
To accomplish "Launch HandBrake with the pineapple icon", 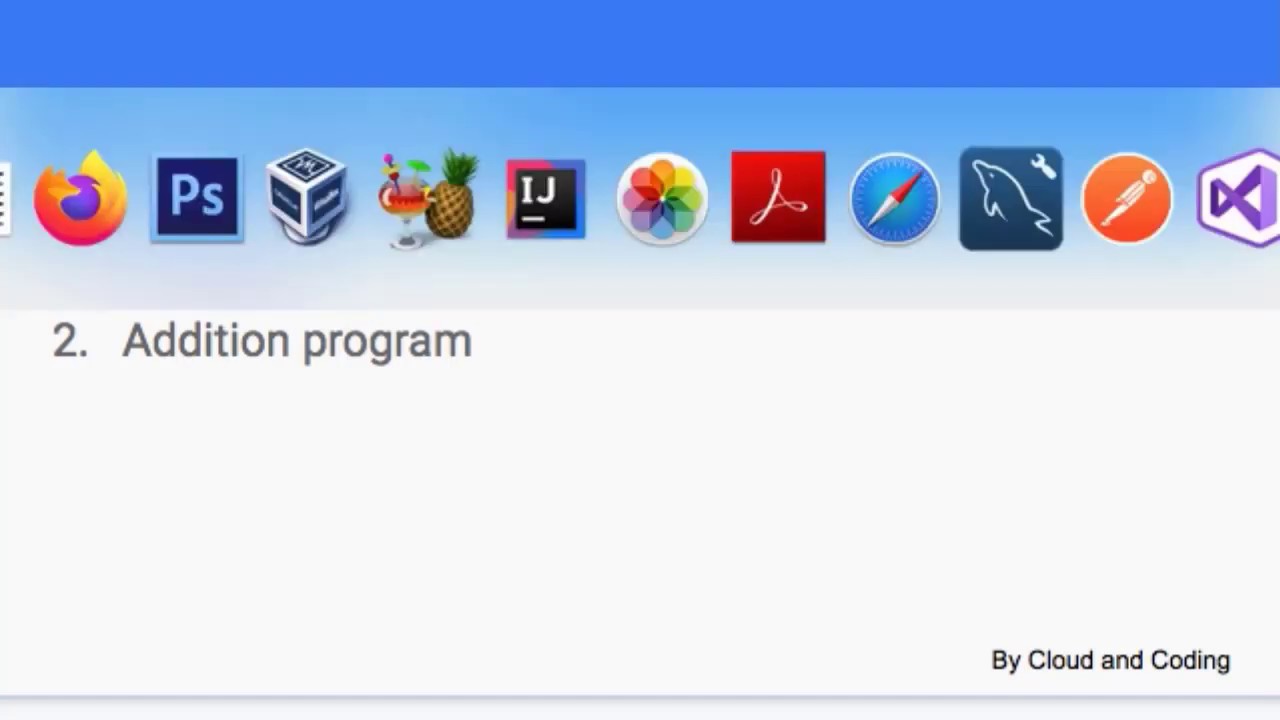I will [x=427, y=198].
